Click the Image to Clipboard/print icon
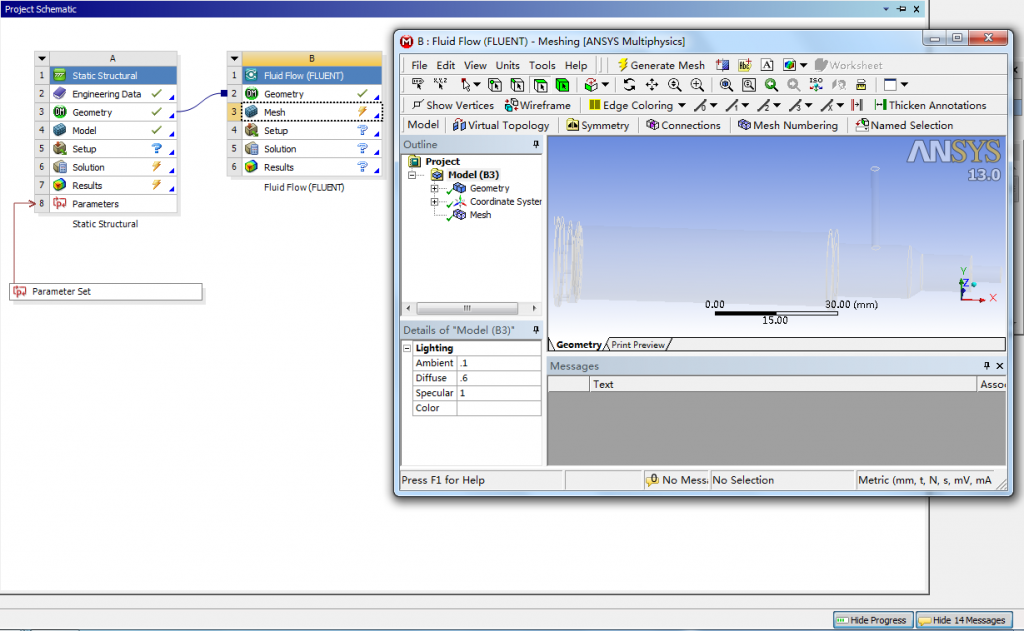This screenshot has height=631, width=1024. click(x=861, y=84)
